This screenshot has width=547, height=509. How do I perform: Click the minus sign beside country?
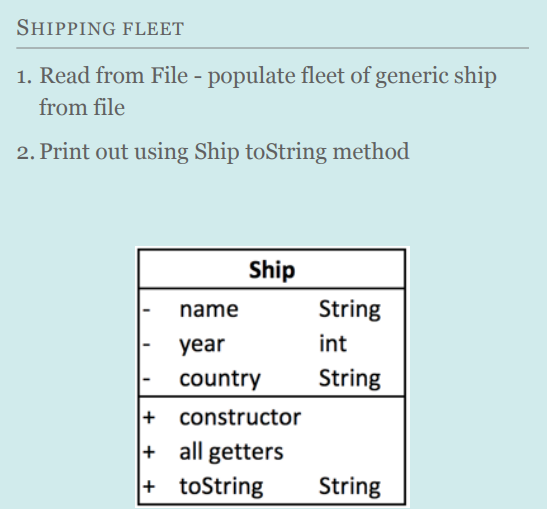(x=147, y=379)
